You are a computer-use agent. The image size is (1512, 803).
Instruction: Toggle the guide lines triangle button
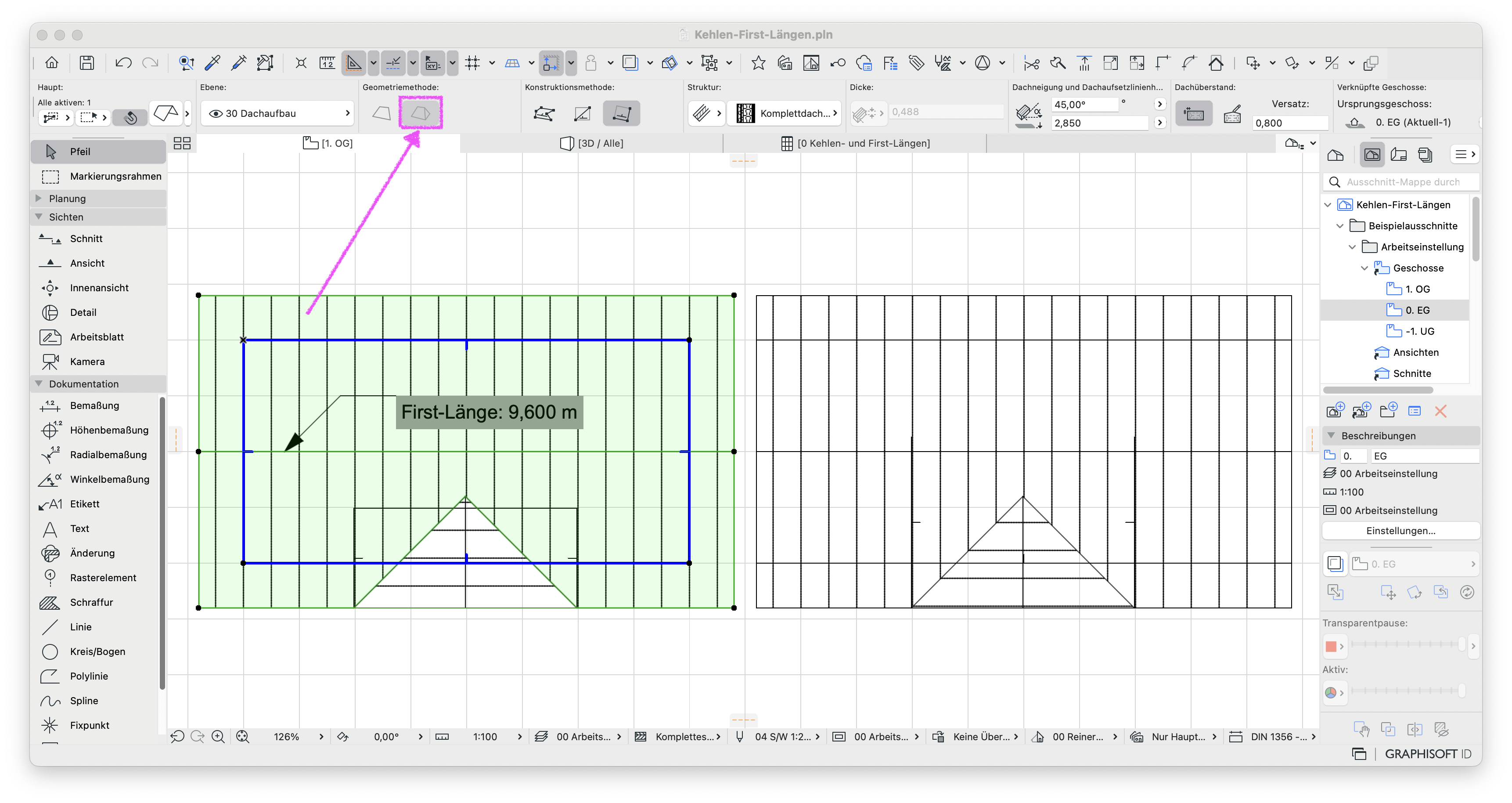tap(354, 63)
